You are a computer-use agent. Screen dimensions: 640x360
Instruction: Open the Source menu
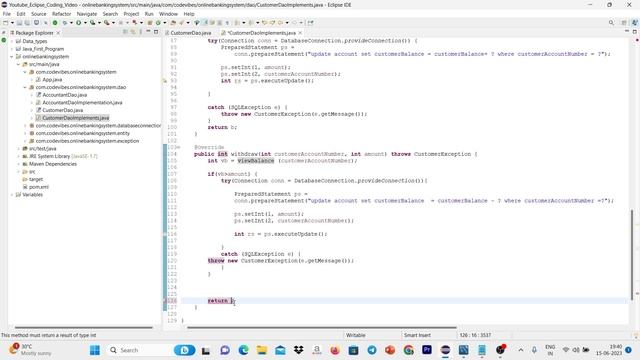(x=39, y=14)
